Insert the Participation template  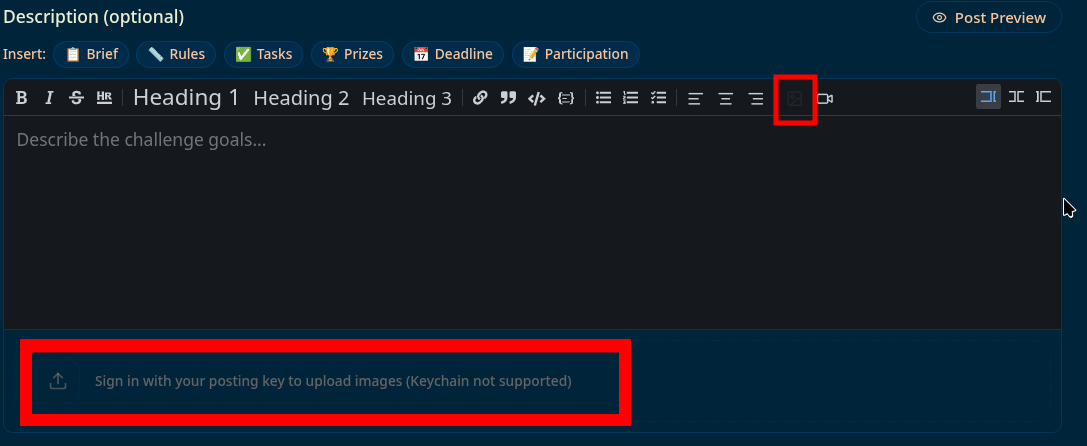coord(575,54)
